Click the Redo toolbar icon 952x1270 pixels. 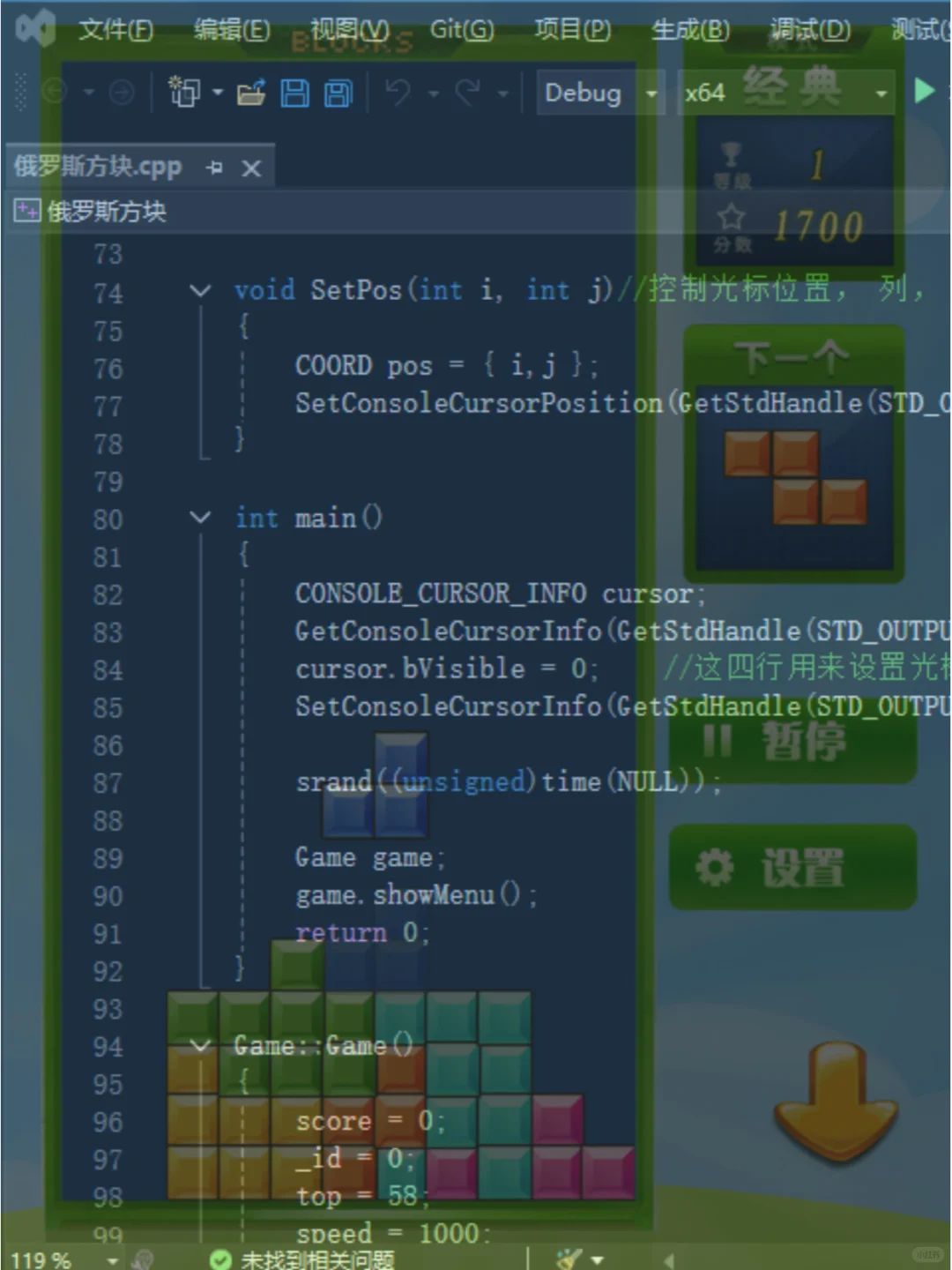pos(467,92)
